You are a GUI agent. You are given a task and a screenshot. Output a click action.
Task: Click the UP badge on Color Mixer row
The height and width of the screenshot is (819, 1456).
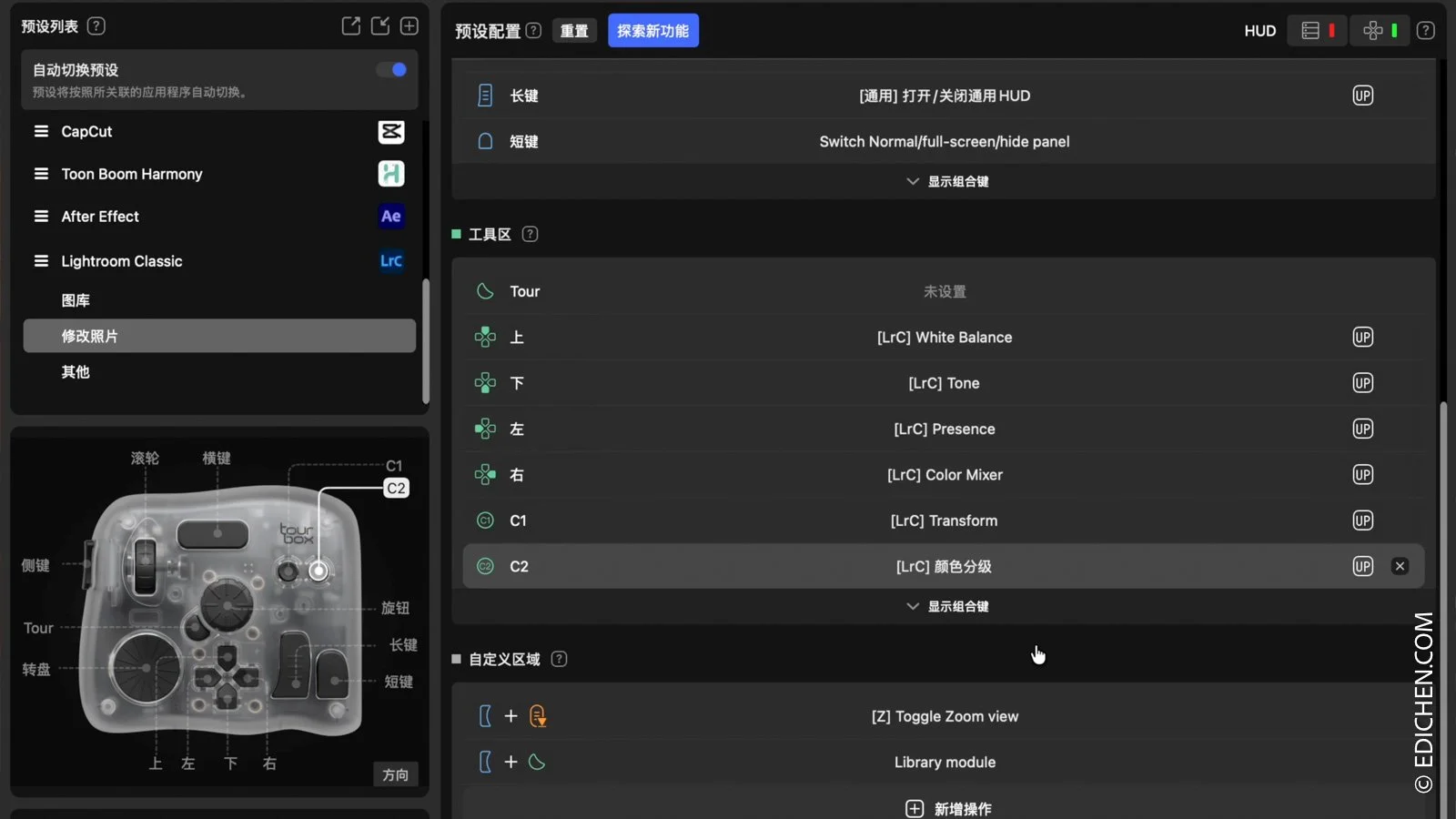point(1362,475)
